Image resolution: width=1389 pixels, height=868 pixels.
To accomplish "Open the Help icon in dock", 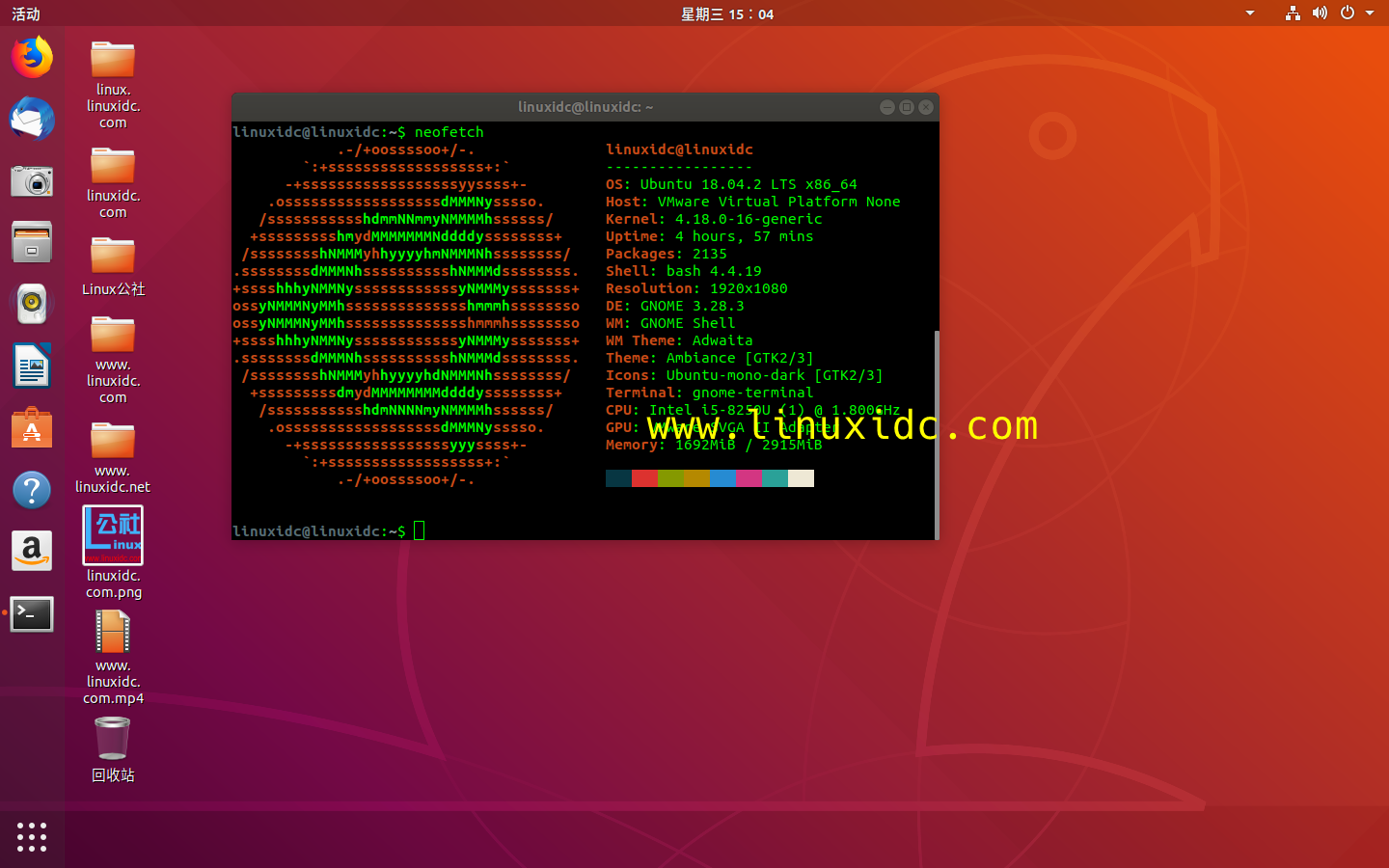I will point(32,490).
